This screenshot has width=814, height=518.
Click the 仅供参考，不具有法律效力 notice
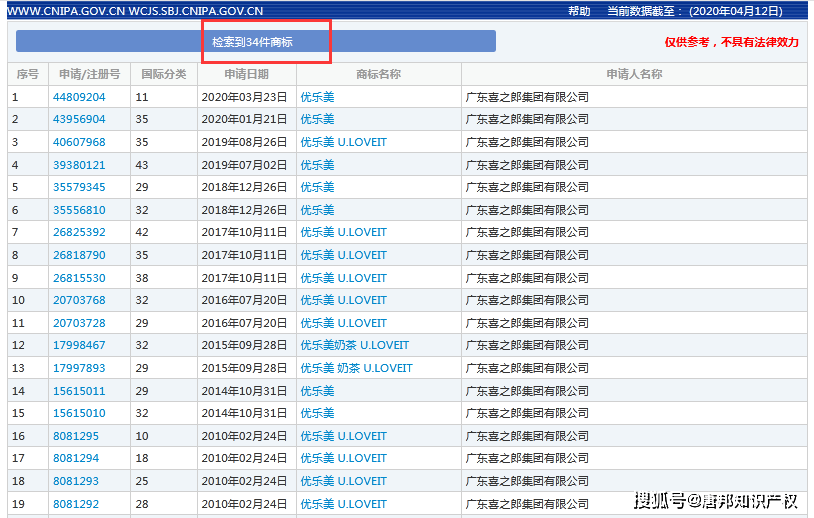tap(731, 43)
